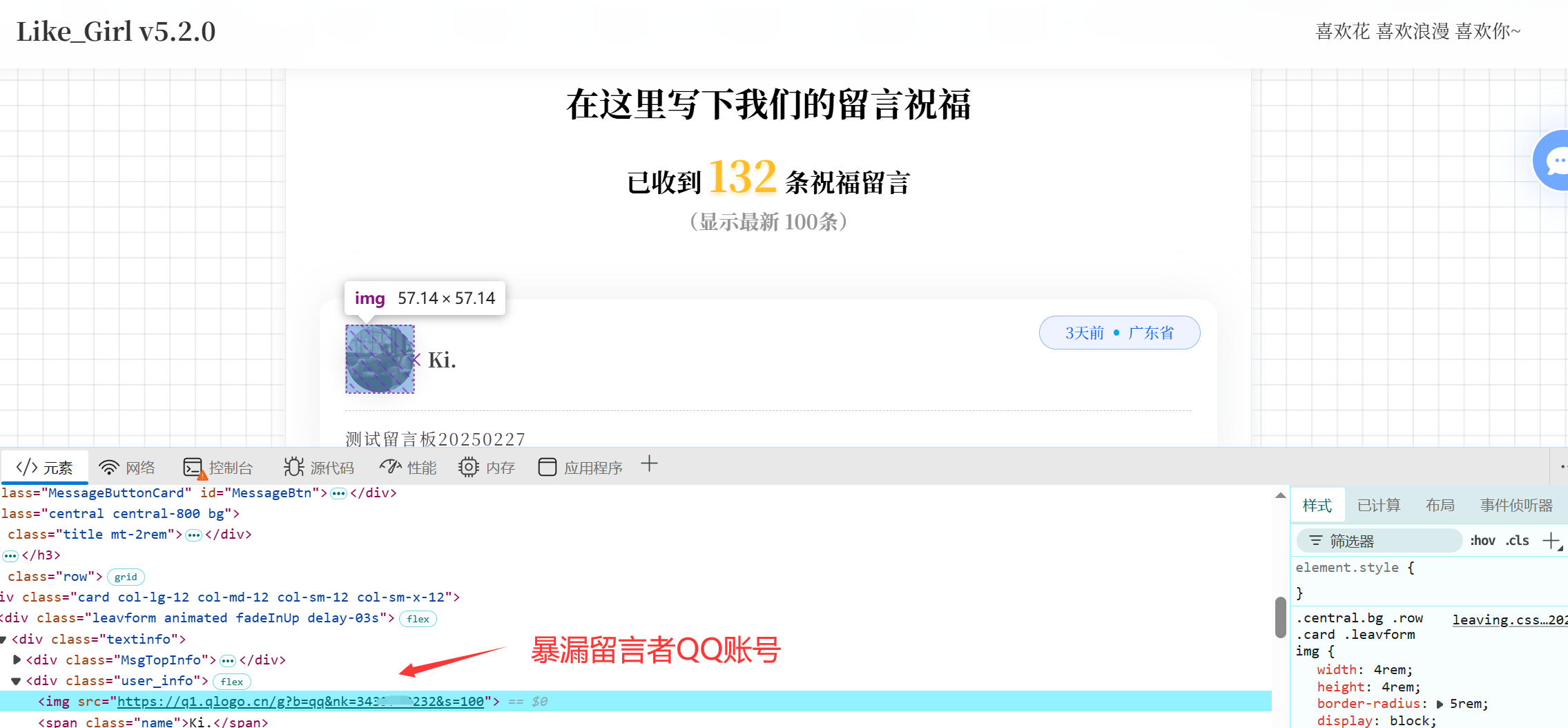Open the 内存 (Memory) panel
The image size is (1568, 728).
pos(487,468)
